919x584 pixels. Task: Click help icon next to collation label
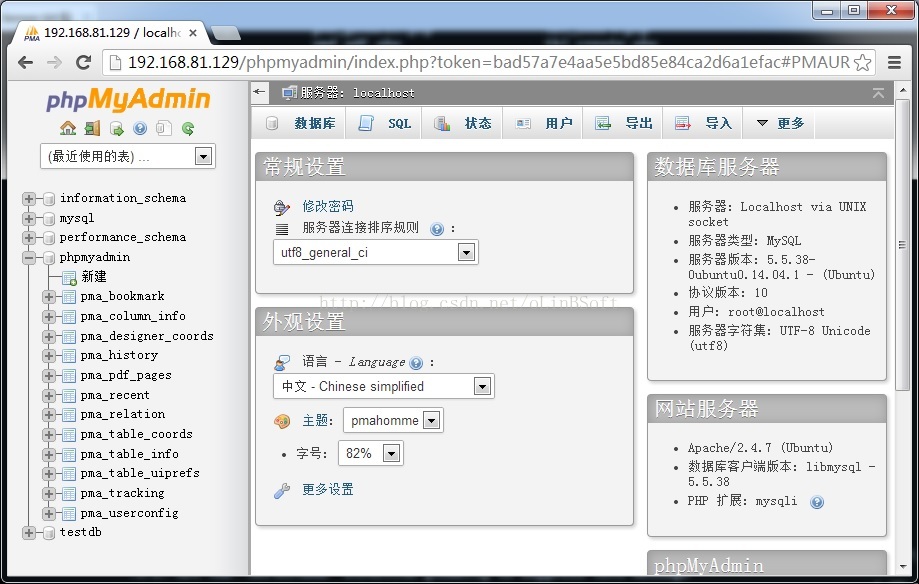[437, 229]
